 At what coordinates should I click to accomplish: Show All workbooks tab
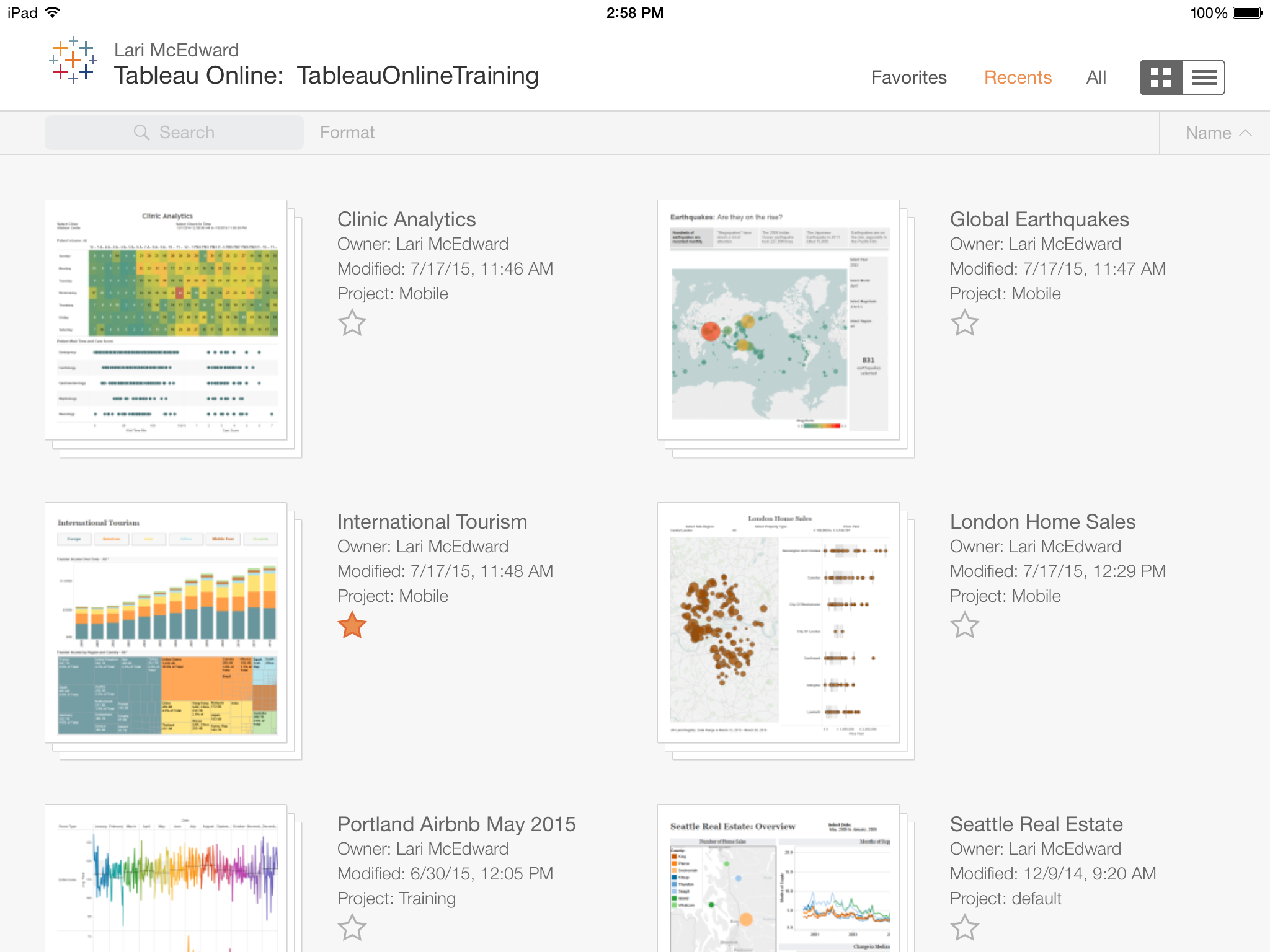(x=1096, y=77)
